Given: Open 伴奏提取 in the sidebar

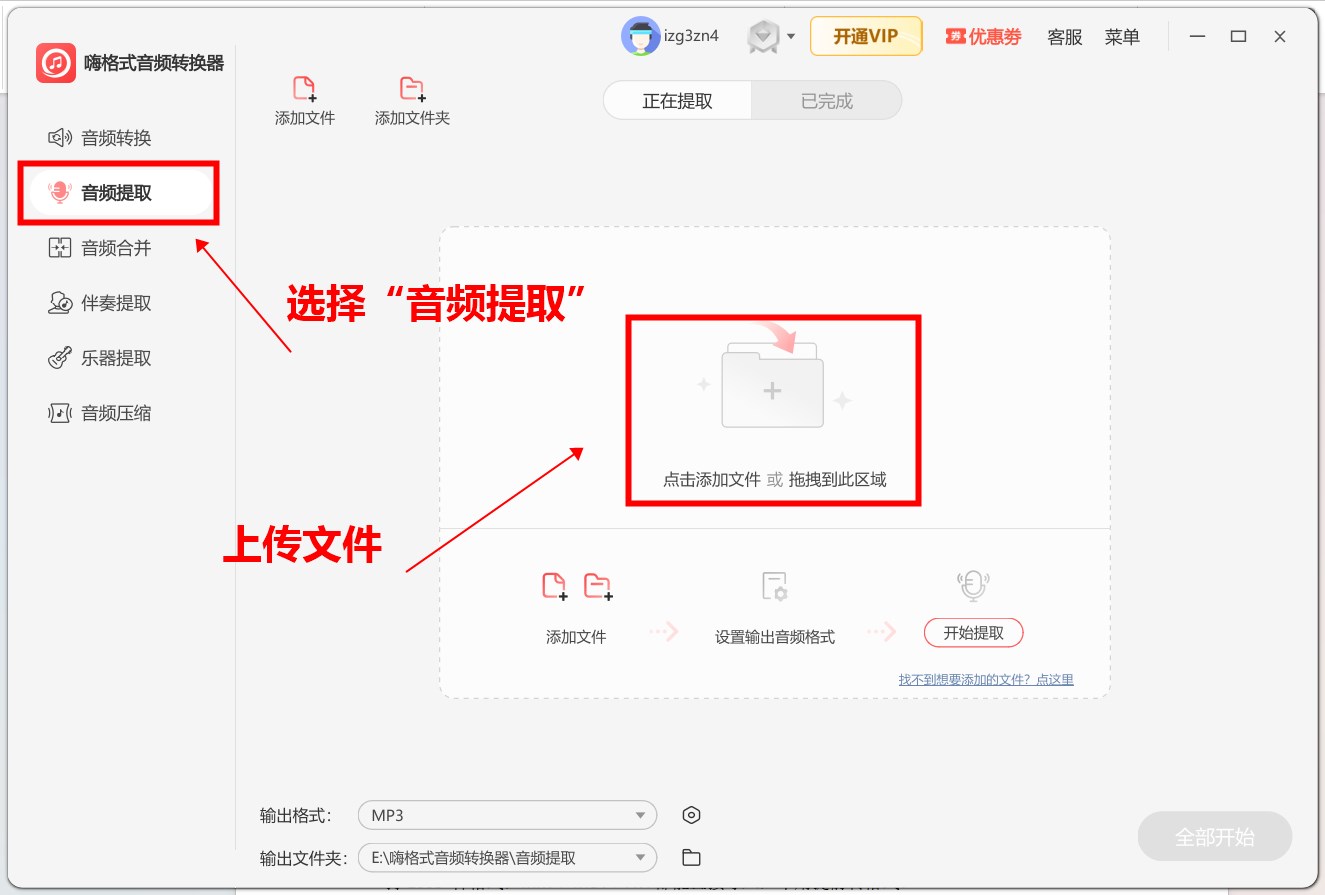Looking at the screenshot, I should pos(100,303).
